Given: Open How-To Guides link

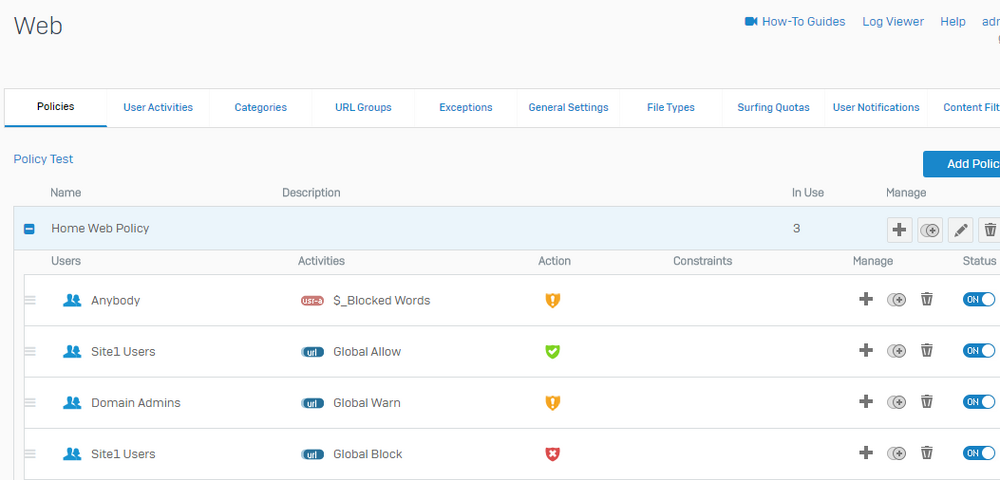Looking at the screenshot, I should click(795, 22).
